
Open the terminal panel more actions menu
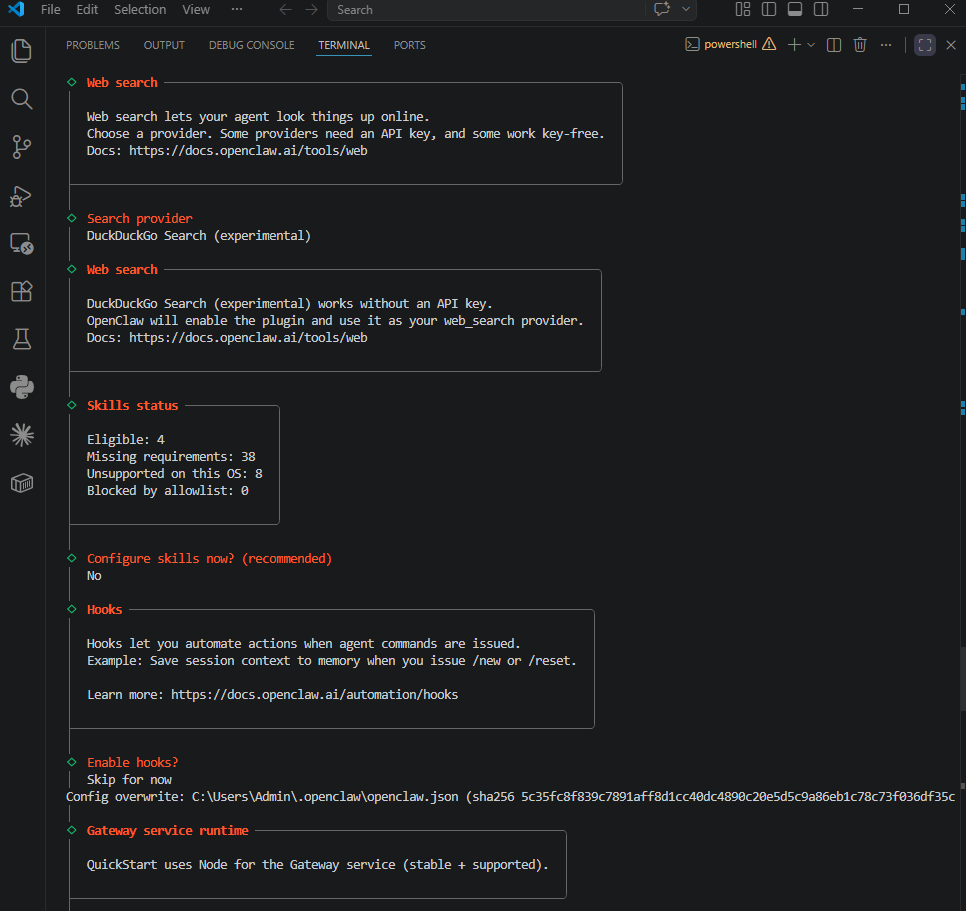click(x=886, y=45)
